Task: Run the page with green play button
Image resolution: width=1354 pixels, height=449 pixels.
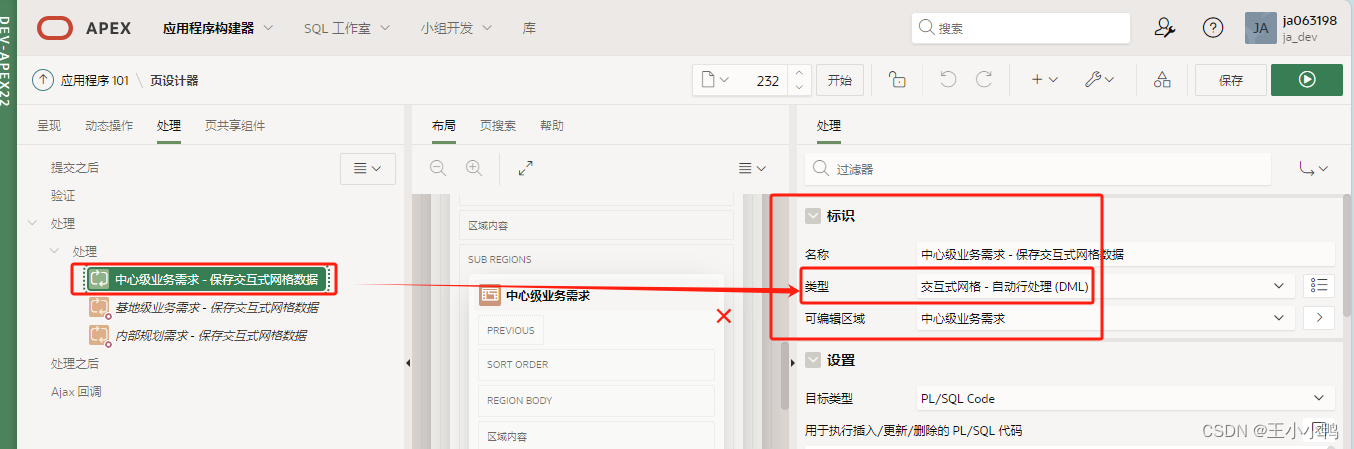Action: point(1307,80)
